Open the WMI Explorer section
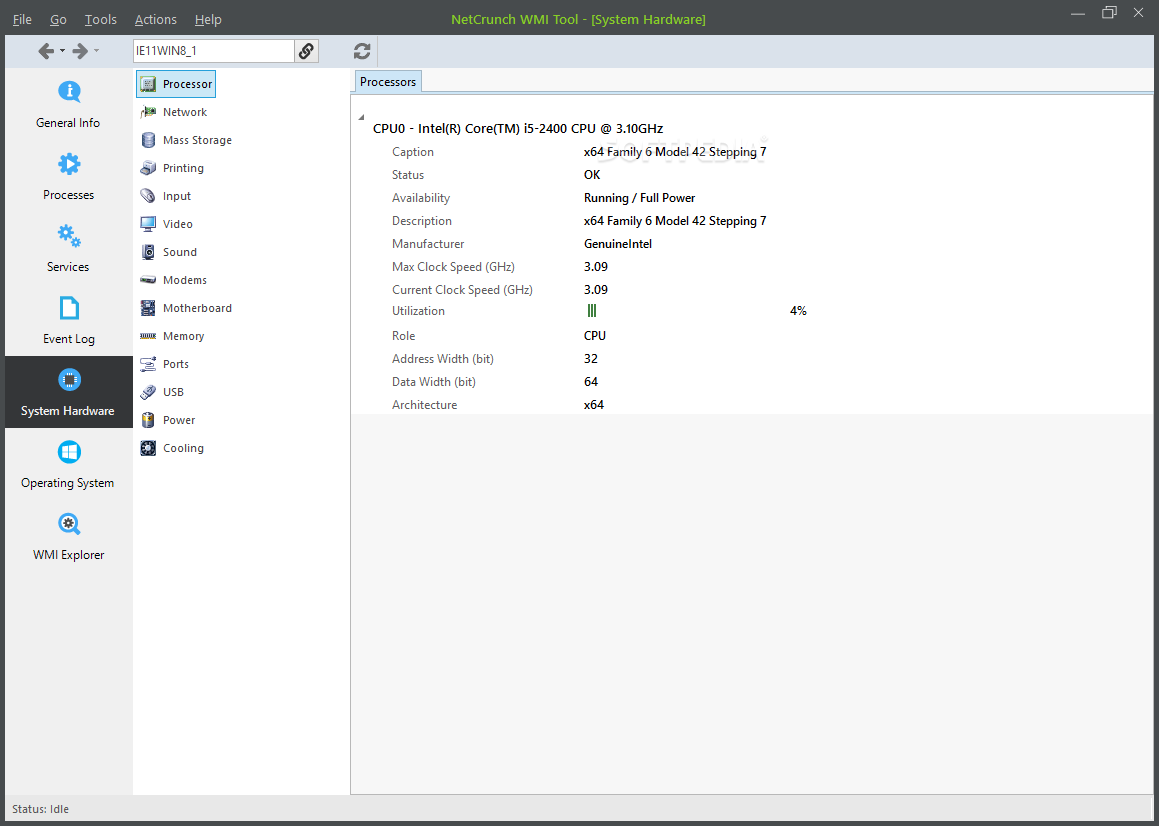The image size is (1159, 826). [x=68, y=536]
